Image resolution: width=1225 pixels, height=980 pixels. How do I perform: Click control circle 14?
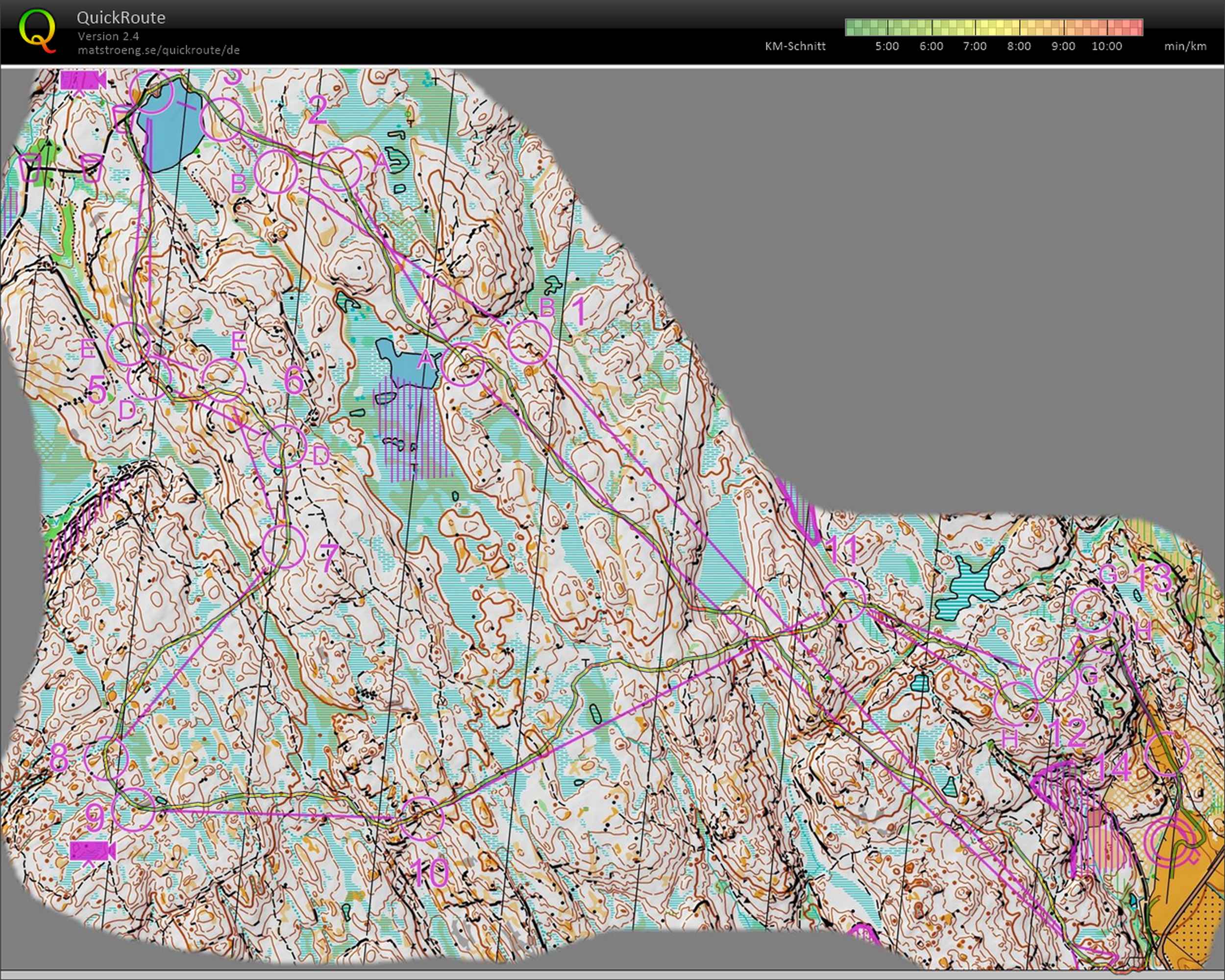(1167, 754)
